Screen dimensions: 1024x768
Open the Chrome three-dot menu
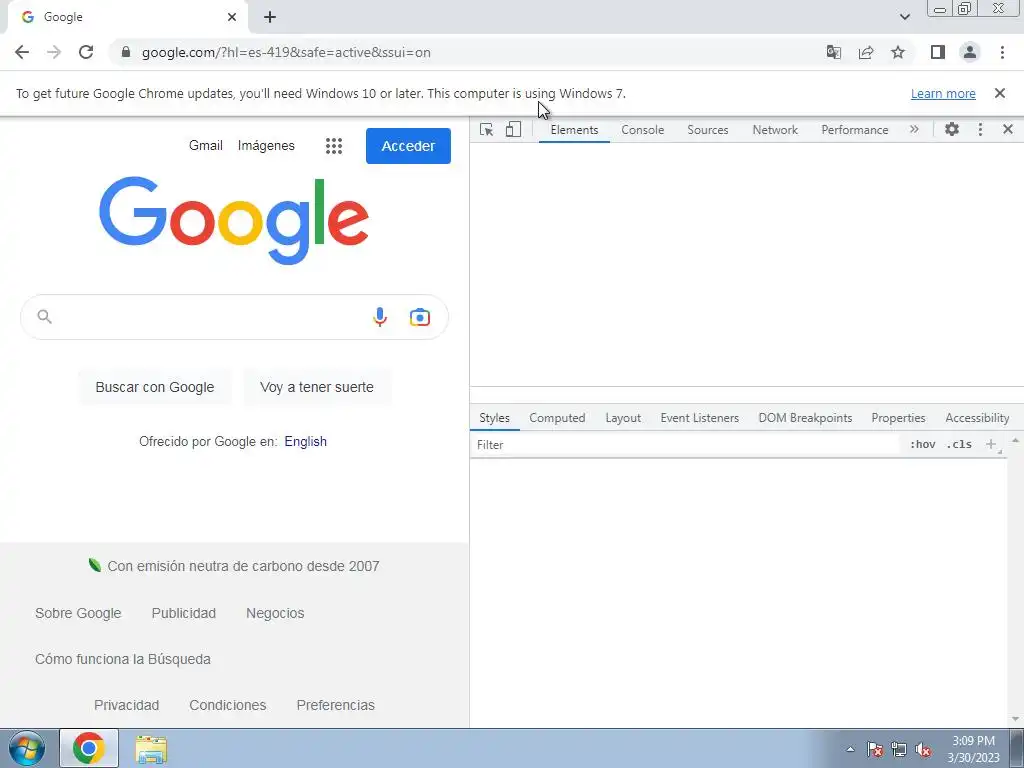pos(1002,52)
